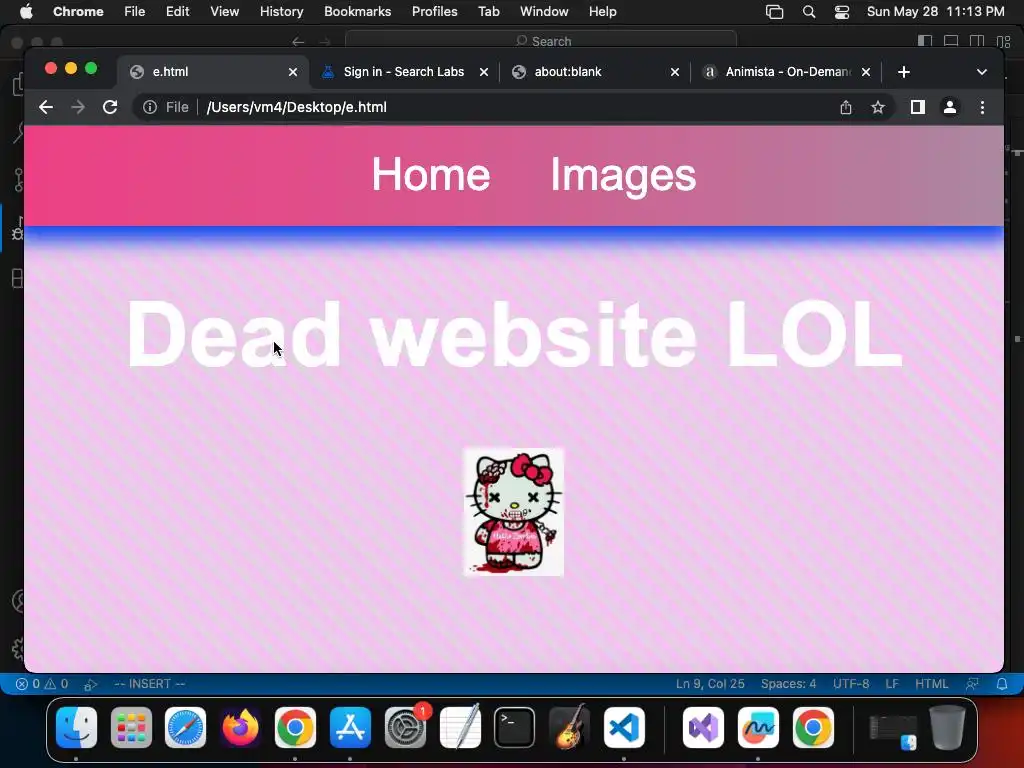Close the Animista tab
1024x768 pixels.
tap(866, 72)
